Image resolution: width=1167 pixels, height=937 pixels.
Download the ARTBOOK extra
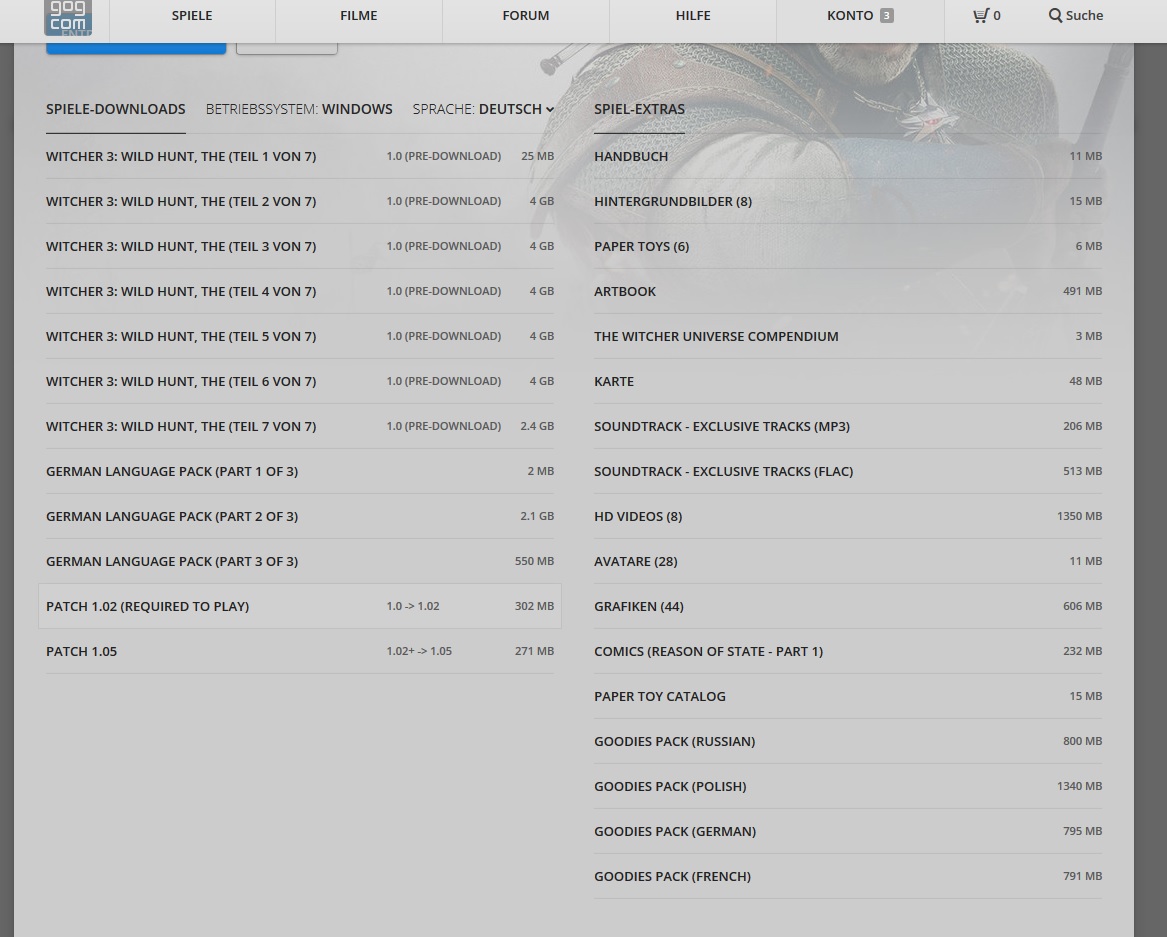click(x=848, y=292)
